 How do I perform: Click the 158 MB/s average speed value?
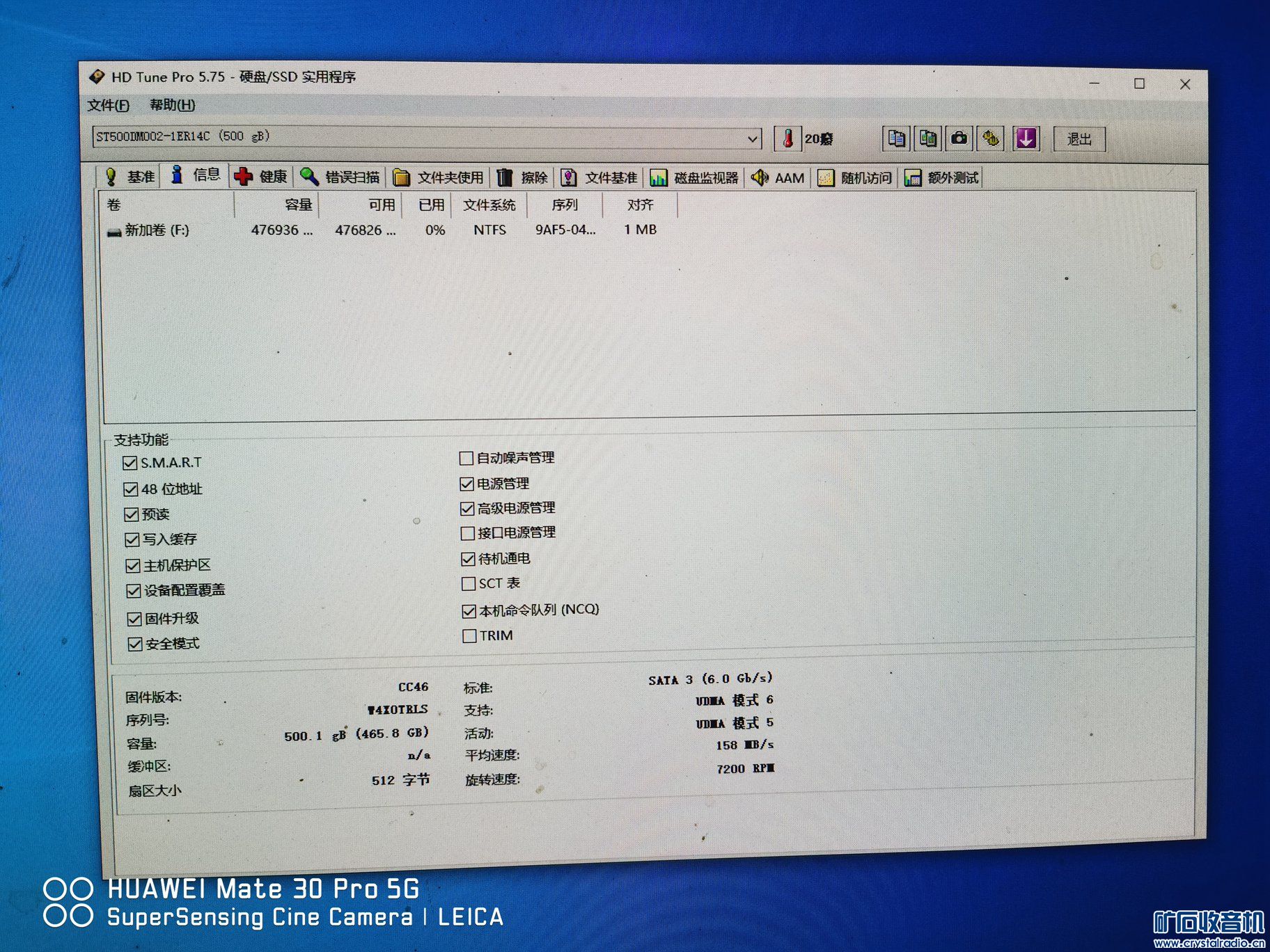744,745
